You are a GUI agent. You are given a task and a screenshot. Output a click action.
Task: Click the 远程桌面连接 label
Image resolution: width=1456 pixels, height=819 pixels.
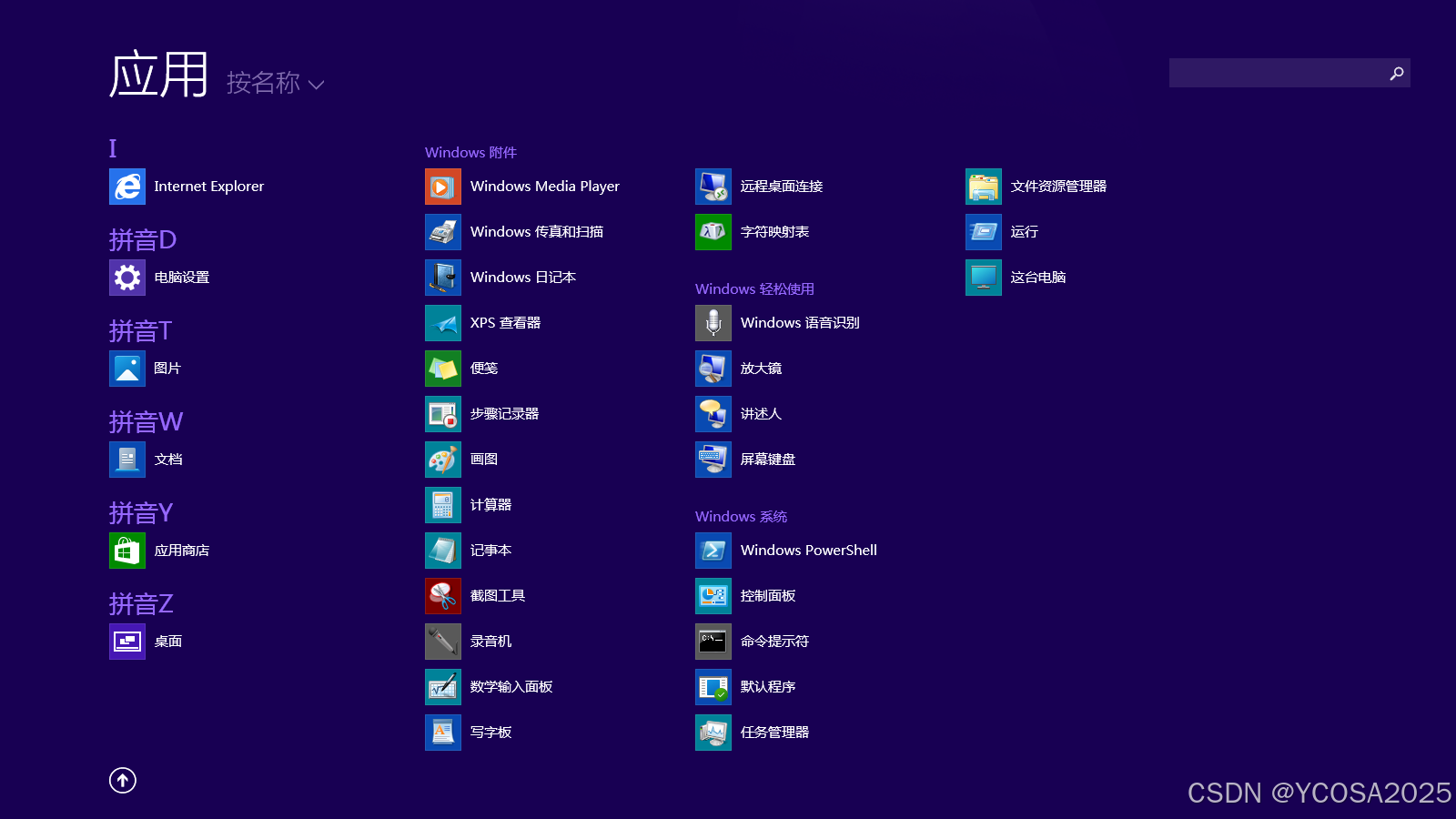coord(782,187)
